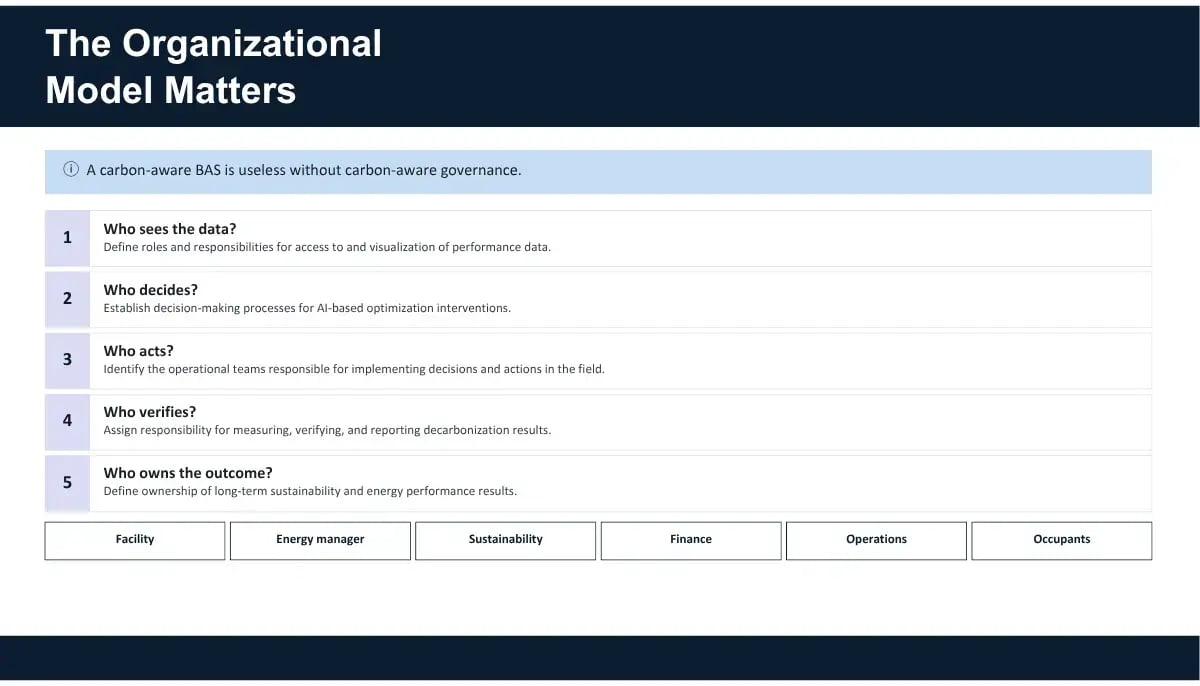Select the number 3 badge
1200x686 pixels.
pyautogui.click(x=67, y=360)
